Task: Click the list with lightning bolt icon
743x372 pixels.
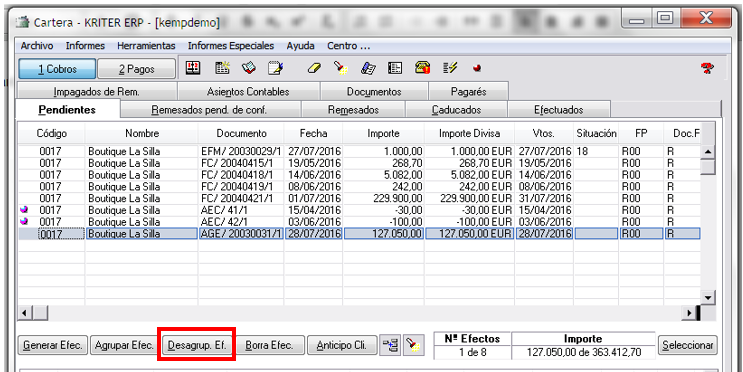Action: 450,68
